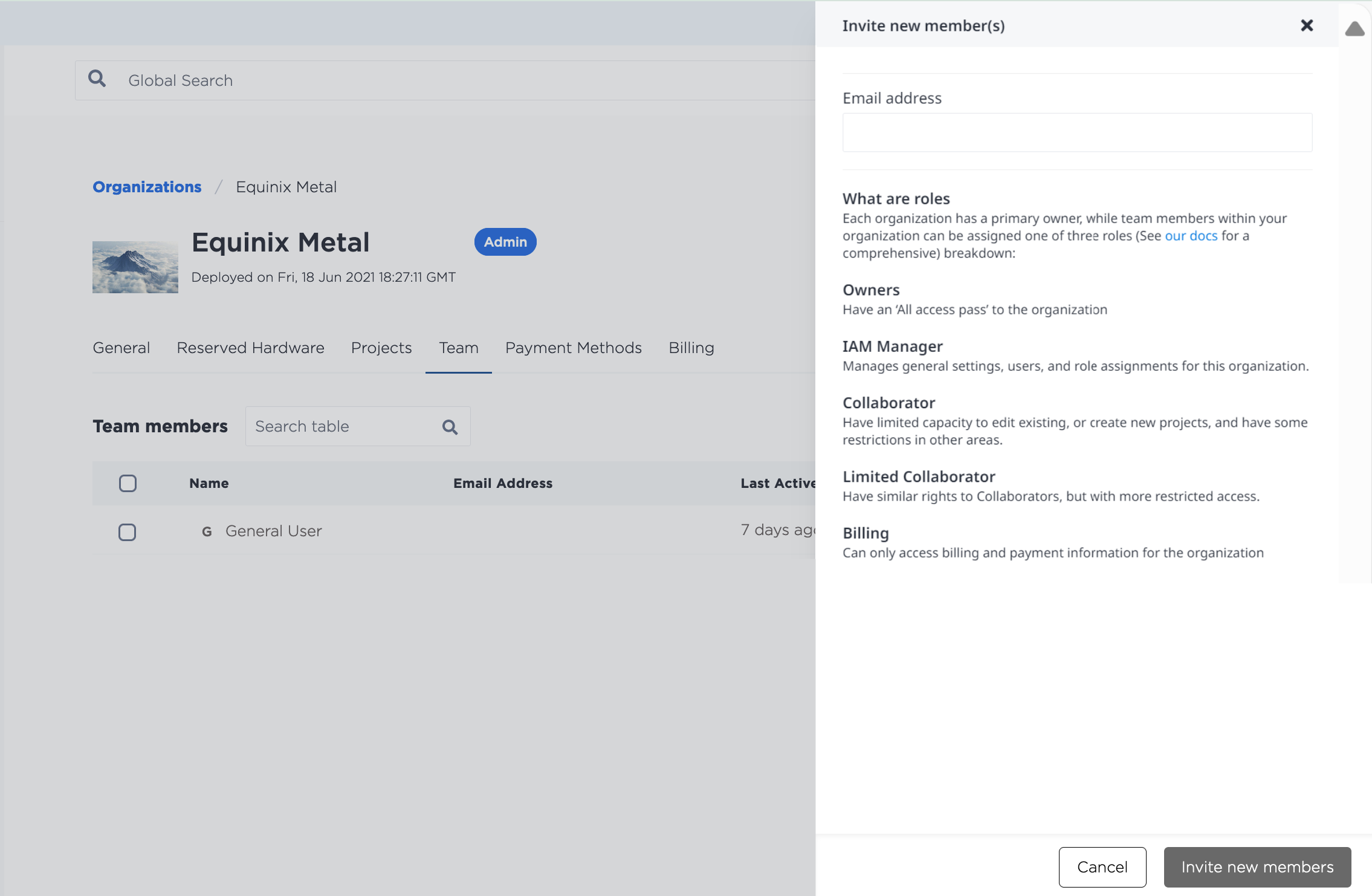Image resolution: width=1372 pixels, height=896 pixels.
Task: Open the Billing tab
Action: coord(691,348)
